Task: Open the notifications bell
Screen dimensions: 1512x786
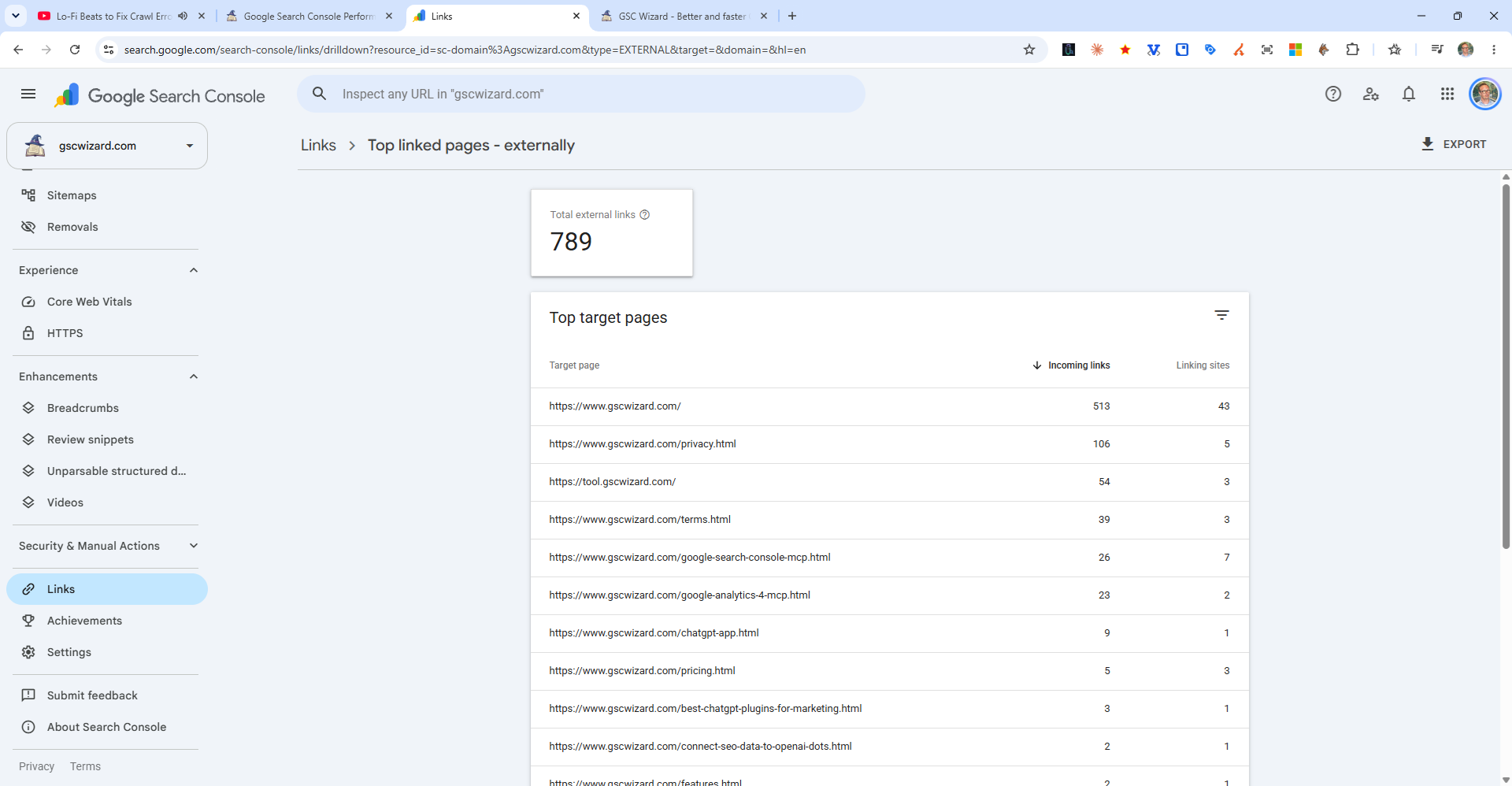Action: (x=1409, y=95)
